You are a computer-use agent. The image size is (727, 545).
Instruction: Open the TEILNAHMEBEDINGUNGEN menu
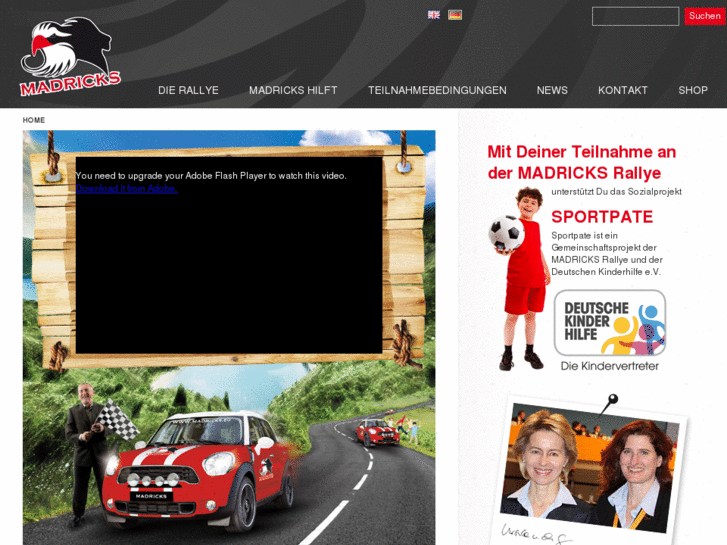point(437,90)
